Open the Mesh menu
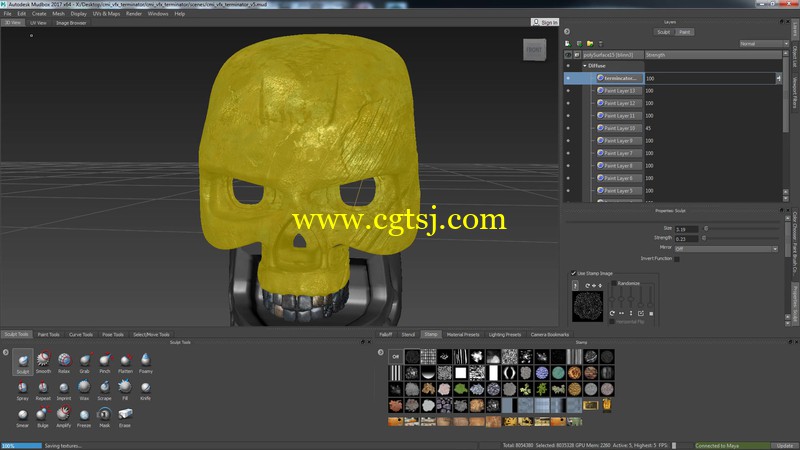 pos(58,14)
